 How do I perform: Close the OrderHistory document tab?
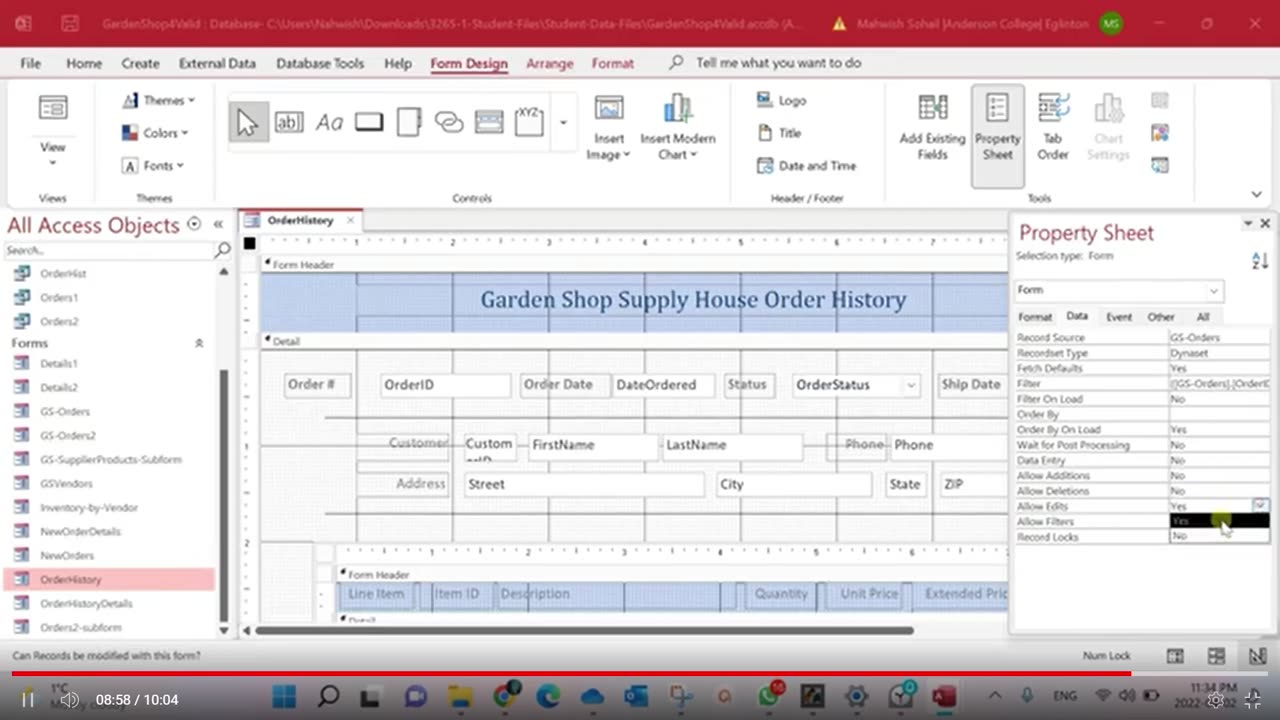tap(351, 220)
